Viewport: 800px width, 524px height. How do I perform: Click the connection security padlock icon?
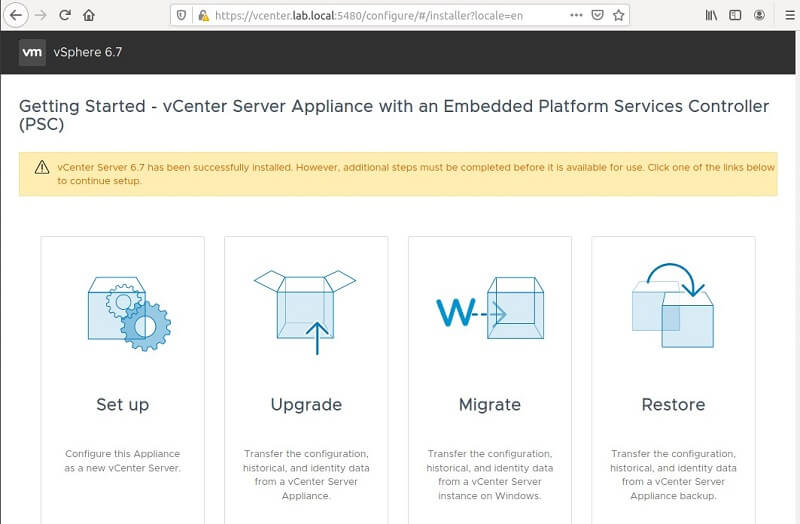(203, 15)
